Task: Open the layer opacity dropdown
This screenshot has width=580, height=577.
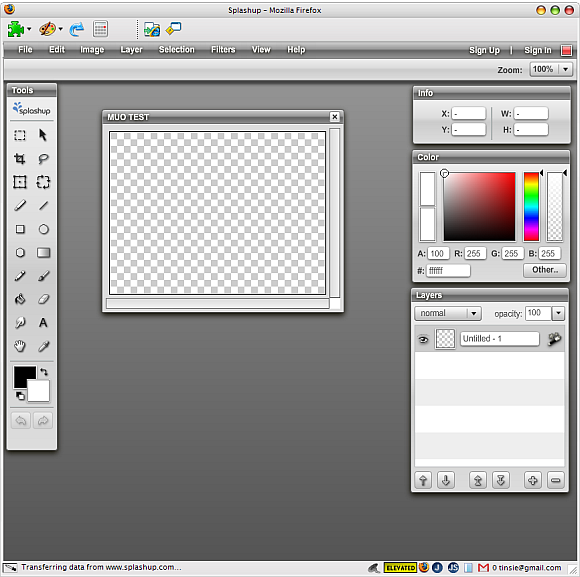Action: (x=559, y=313)
